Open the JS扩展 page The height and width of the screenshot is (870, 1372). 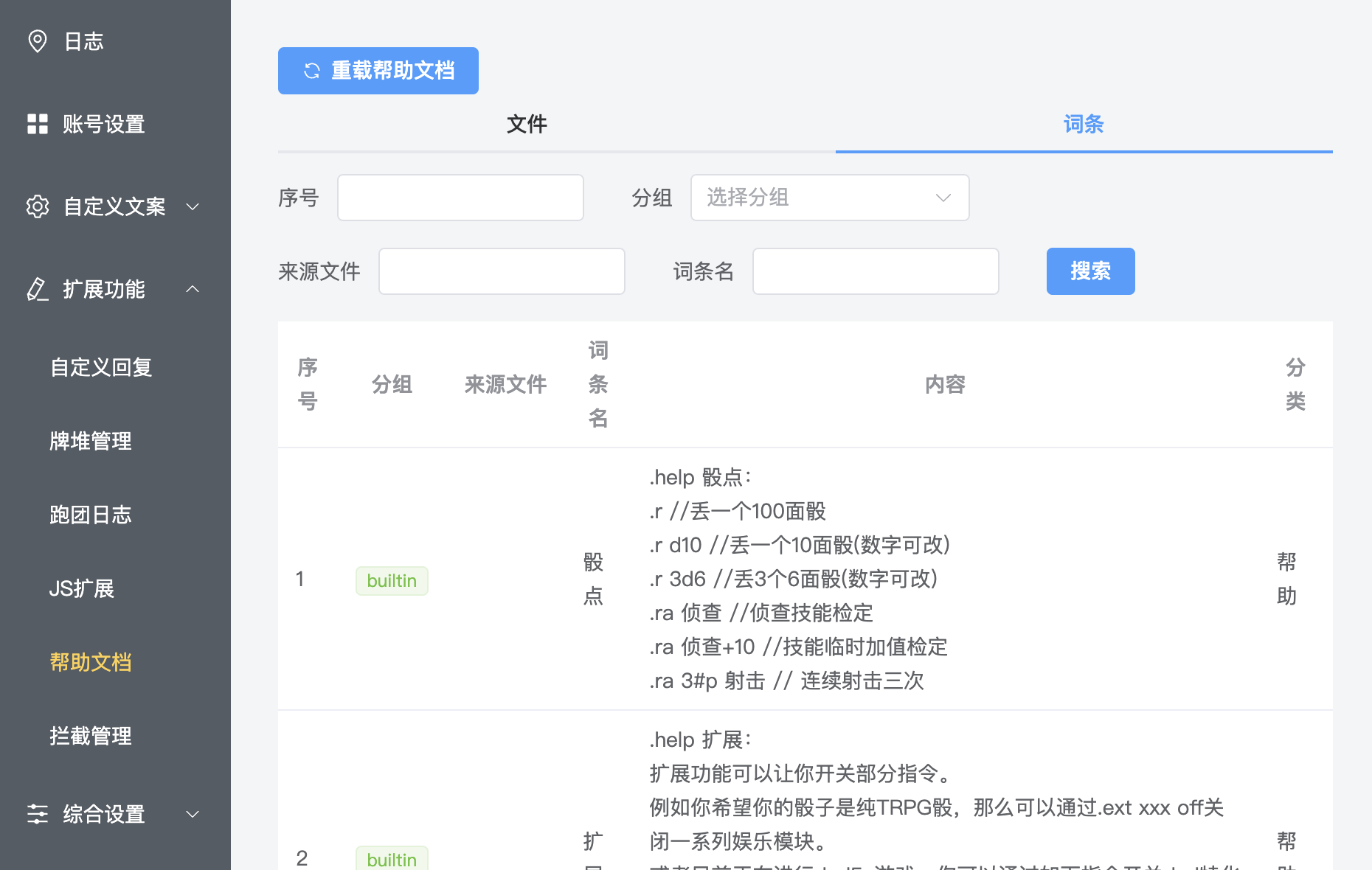click(x=82, y=588)
